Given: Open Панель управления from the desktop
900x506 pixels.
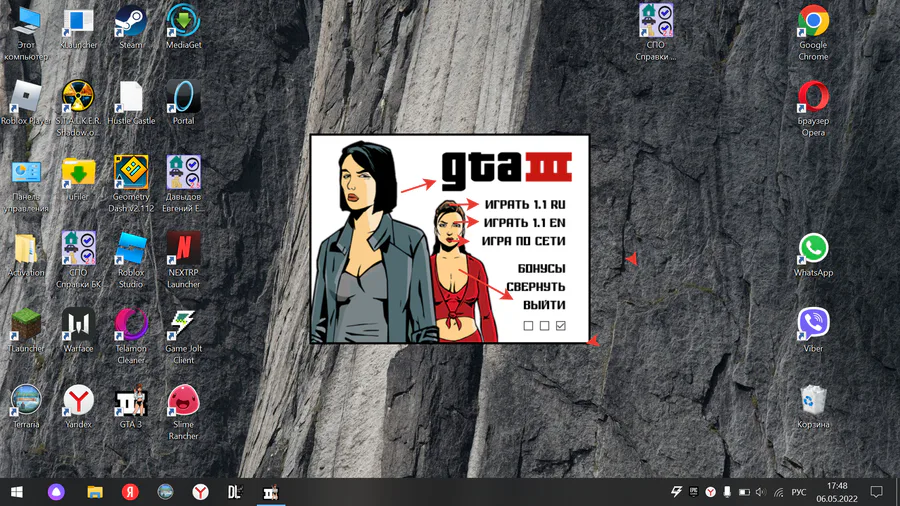Looking at the screenshot, I should [x=26, y=184].
